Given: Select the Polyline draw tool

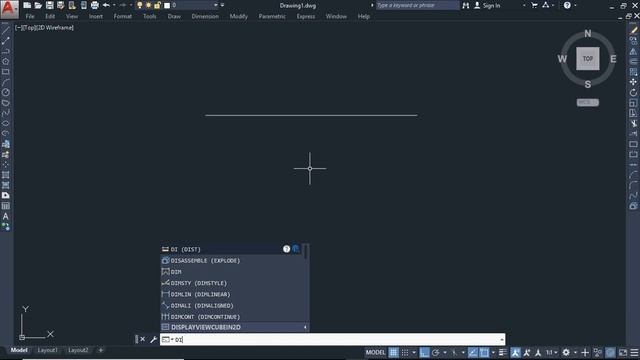Looking at the screenshot, I should coord(5,51).
